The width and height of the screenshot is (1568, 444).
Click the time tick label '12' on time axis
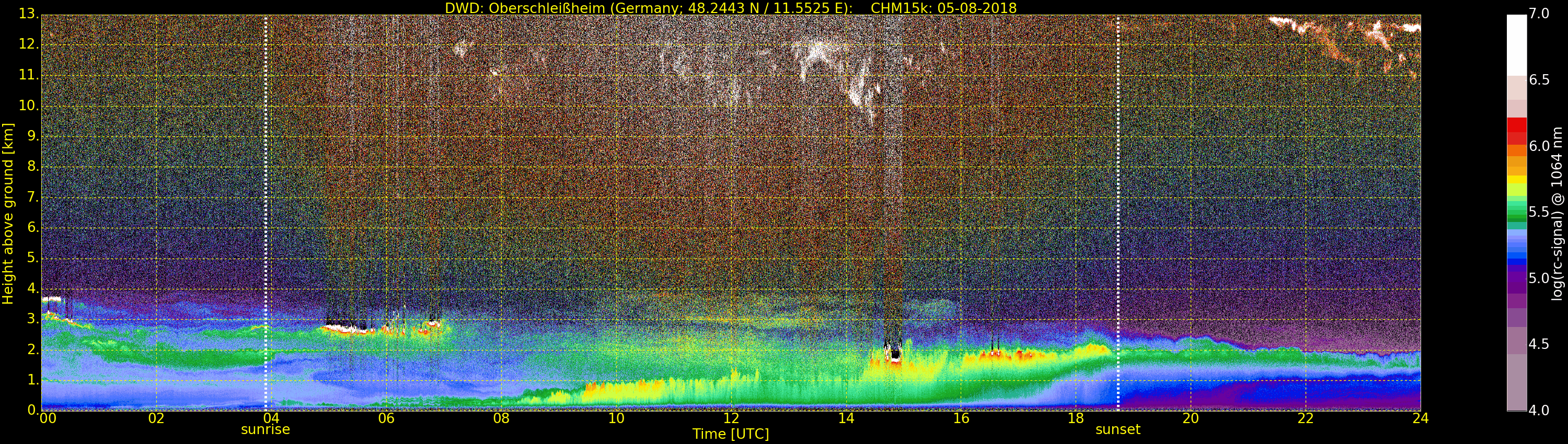pos(731,418)
